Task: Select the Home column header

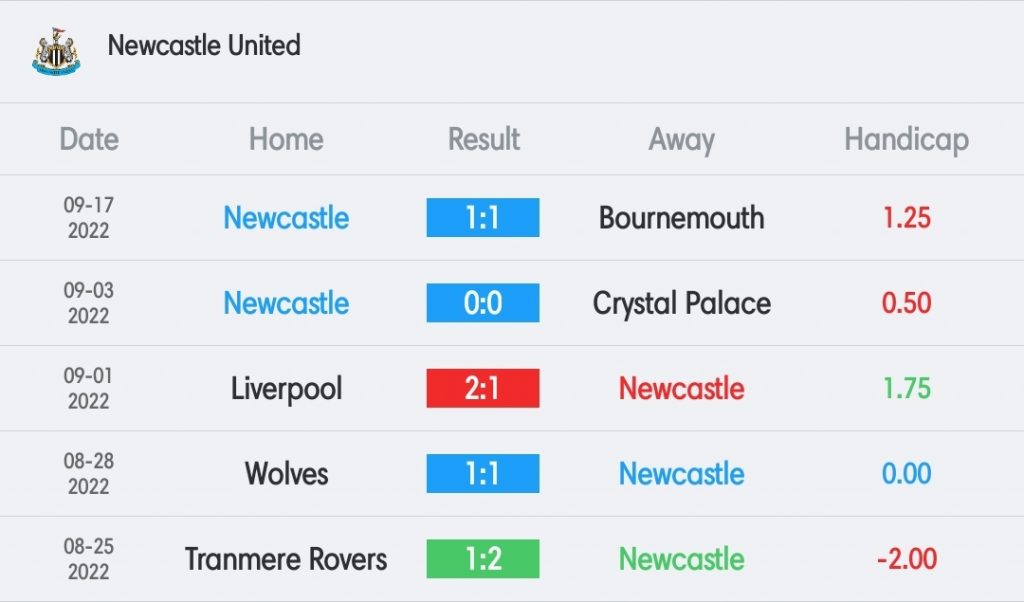Action: [x=286, y=139]
